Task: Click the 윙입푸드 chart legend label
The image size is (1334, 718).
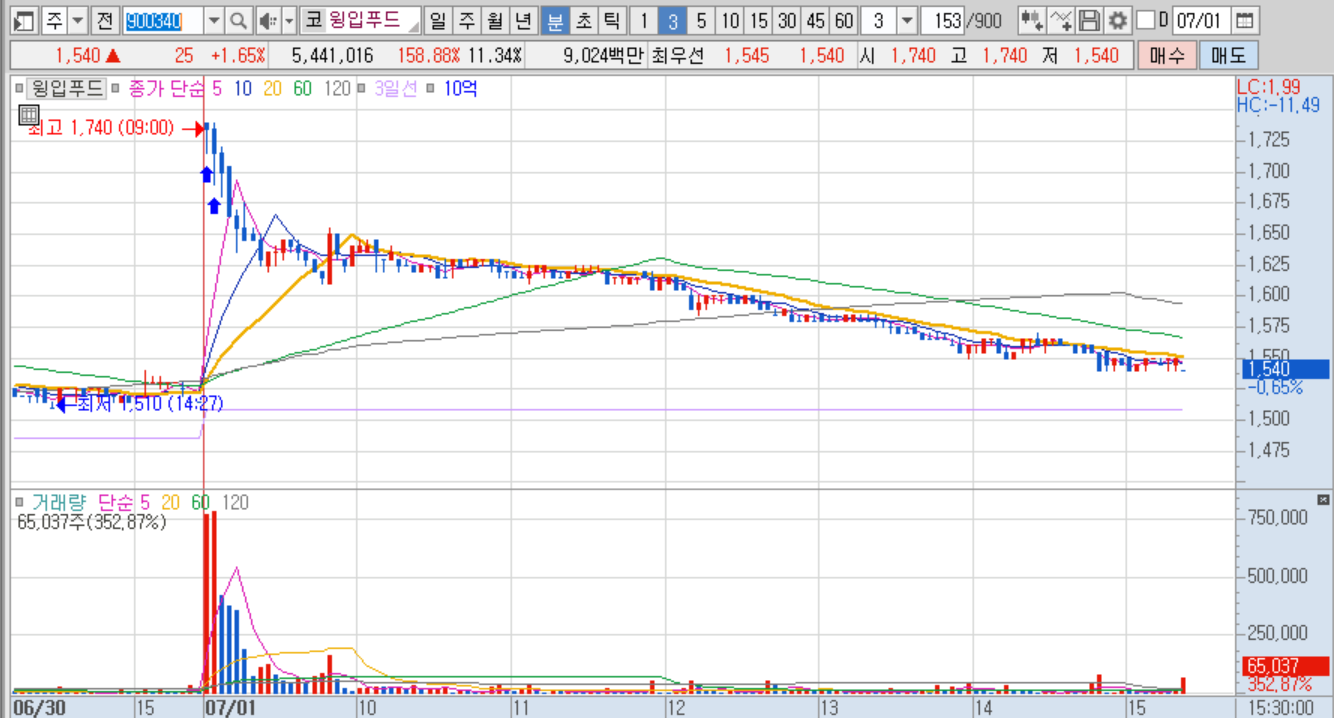Action: click(x=67, y=89)
